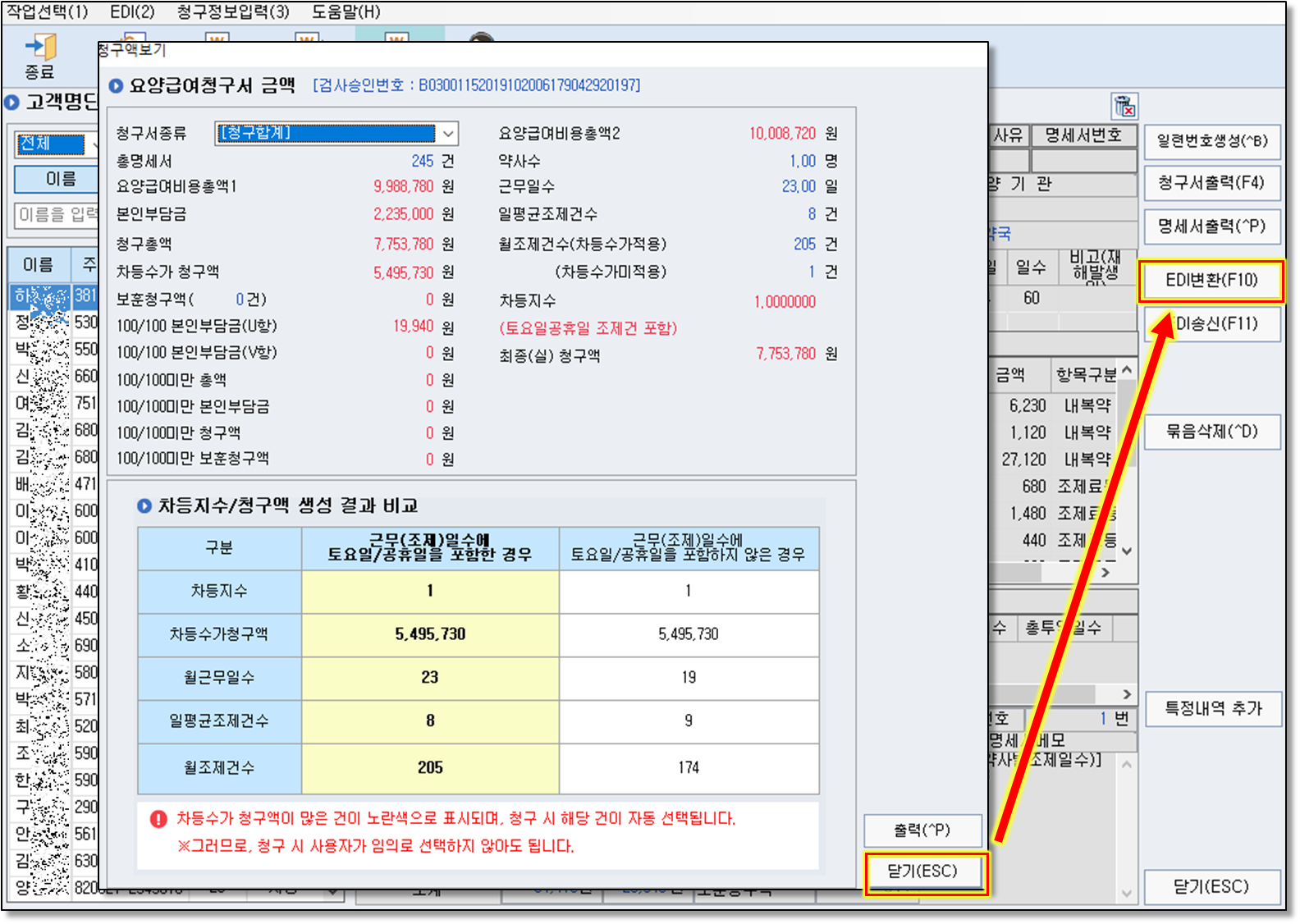Open the 작업선택(1) menu
This screenshot has height=924, width=1300.
[48, 11]
